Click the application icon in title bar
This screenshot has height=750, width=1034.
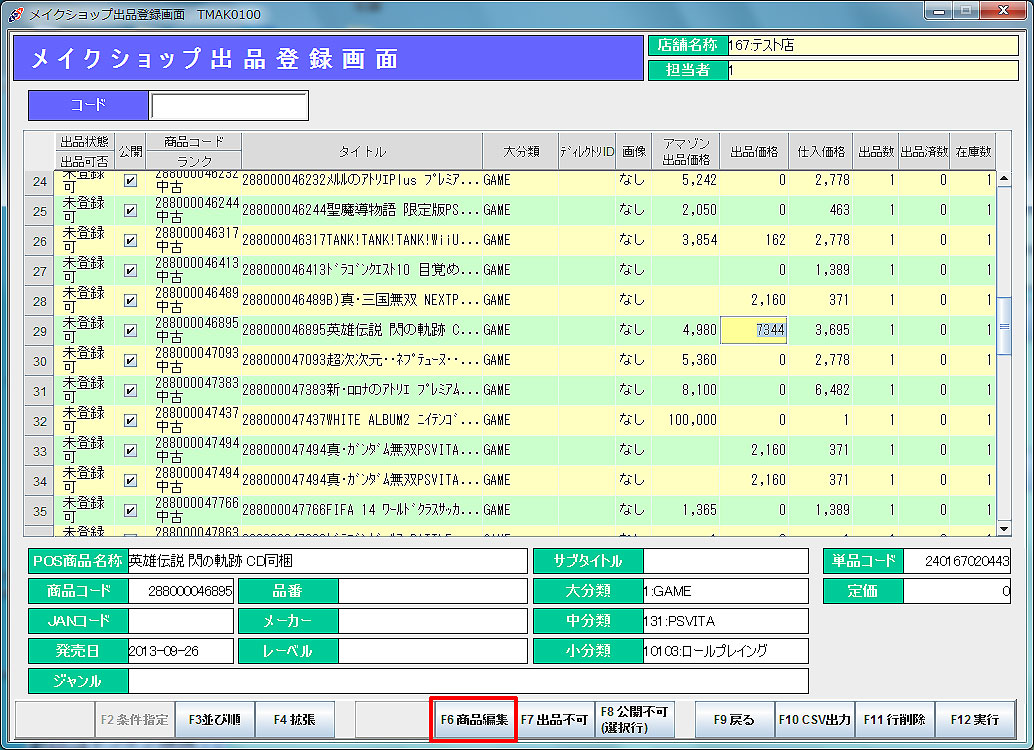click(x=16, y=14)
